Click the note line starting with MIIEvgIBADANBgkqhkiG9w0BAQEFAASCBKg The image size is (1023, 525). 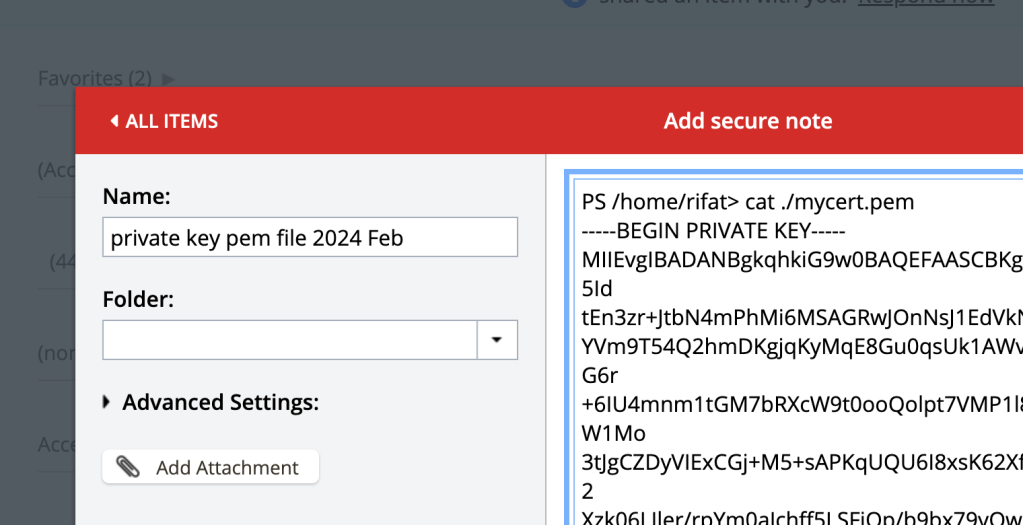tap(802, 260)
